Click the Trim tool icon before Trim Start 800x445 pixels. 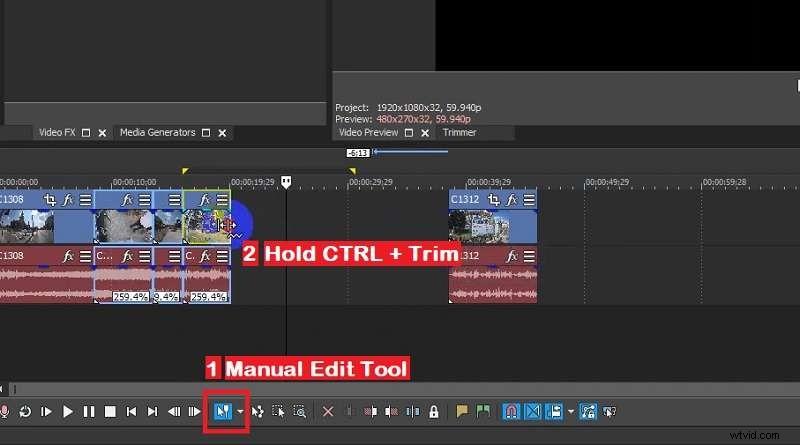click(349, 411)
